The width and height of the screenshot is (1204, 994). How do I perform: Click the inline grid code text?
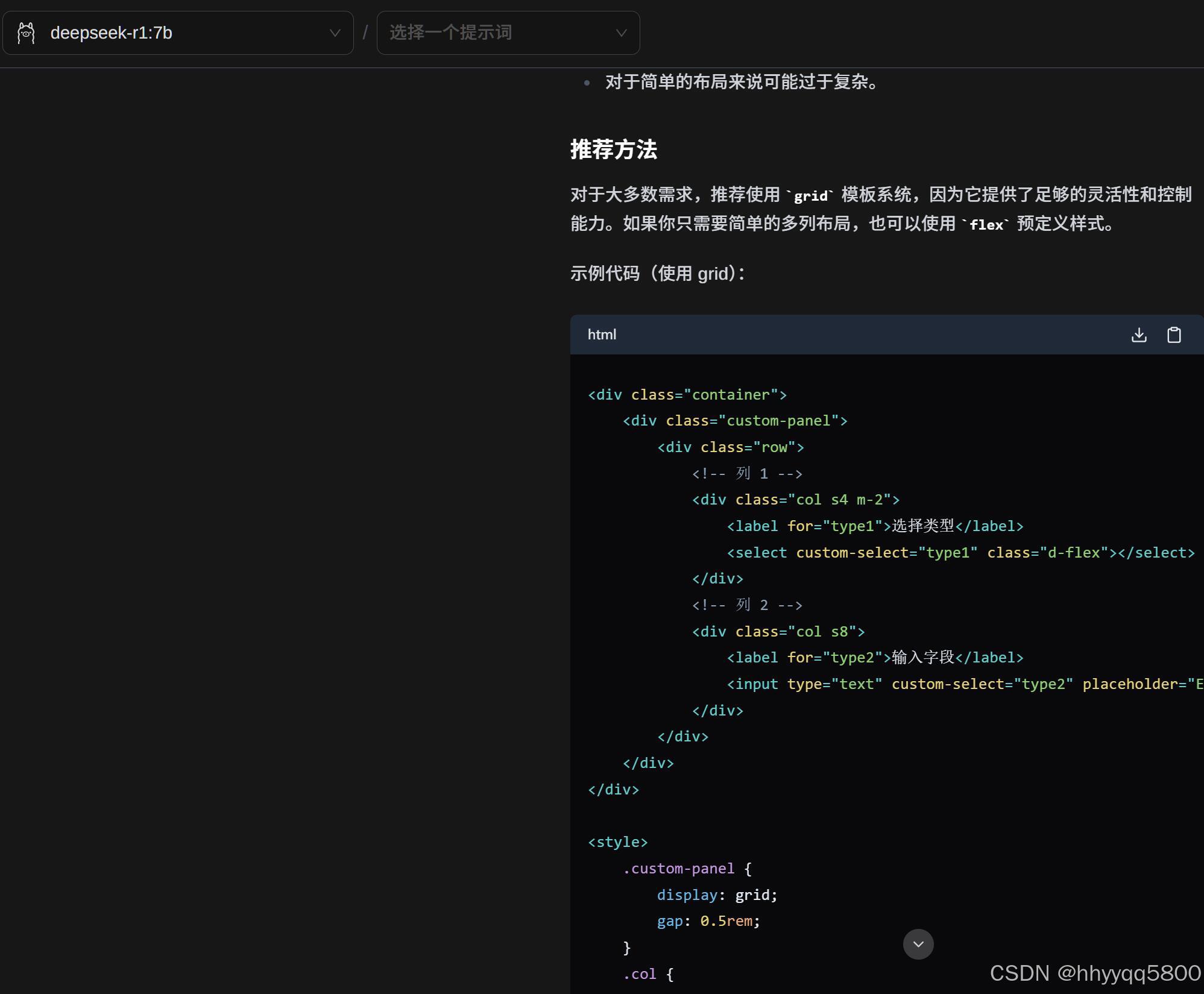tap(810, 195)
